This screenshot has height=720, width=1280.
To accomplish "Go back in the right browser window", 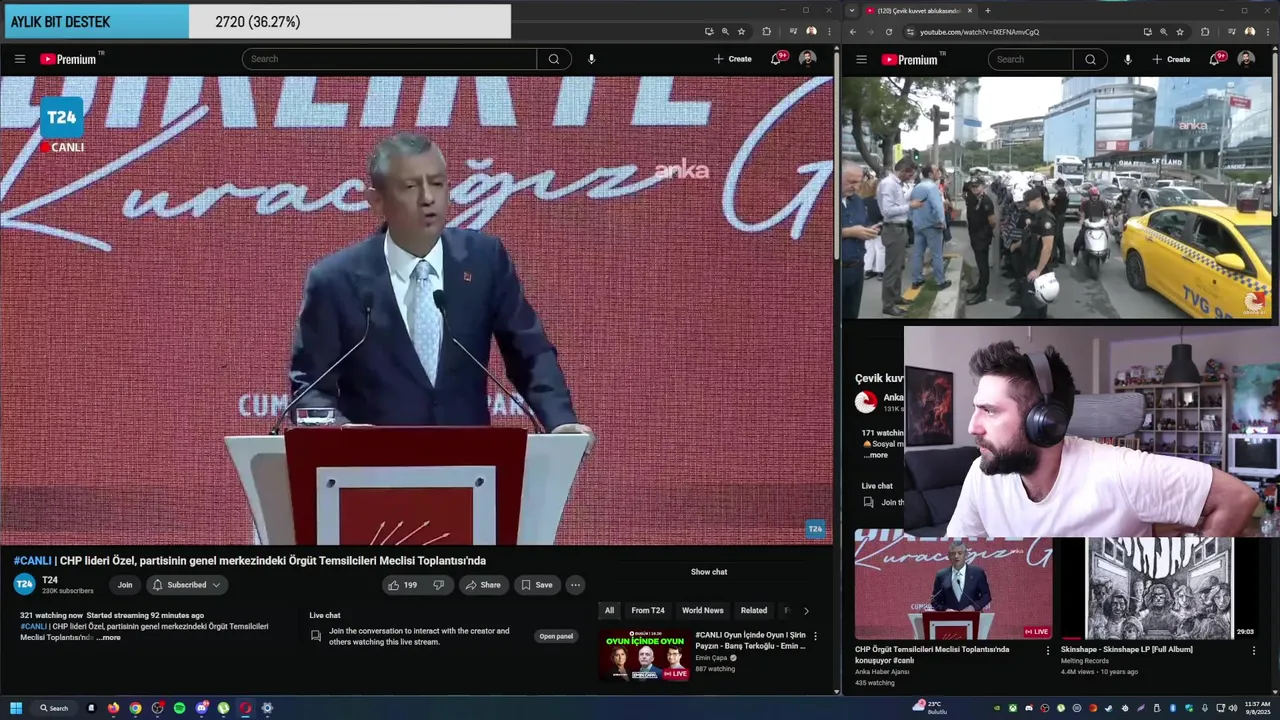I will click(853, 32).
